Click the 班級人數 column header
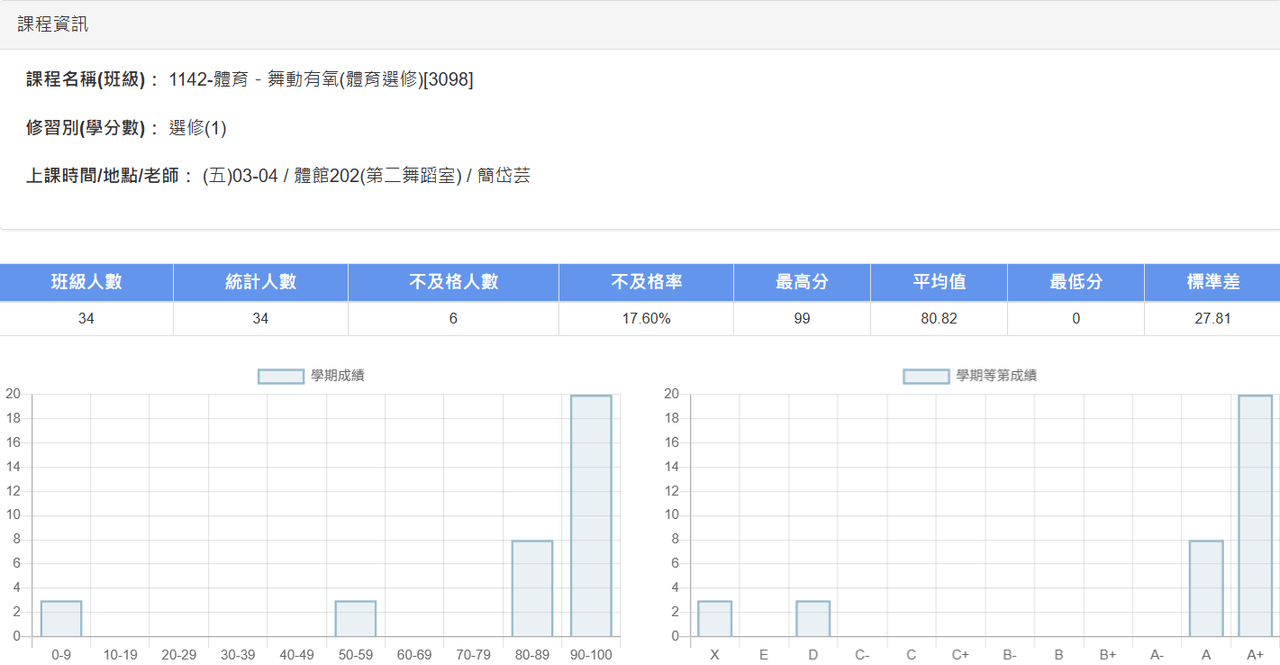The height and width of the screenshot is (665, 1280). click(x=87, y=282)
